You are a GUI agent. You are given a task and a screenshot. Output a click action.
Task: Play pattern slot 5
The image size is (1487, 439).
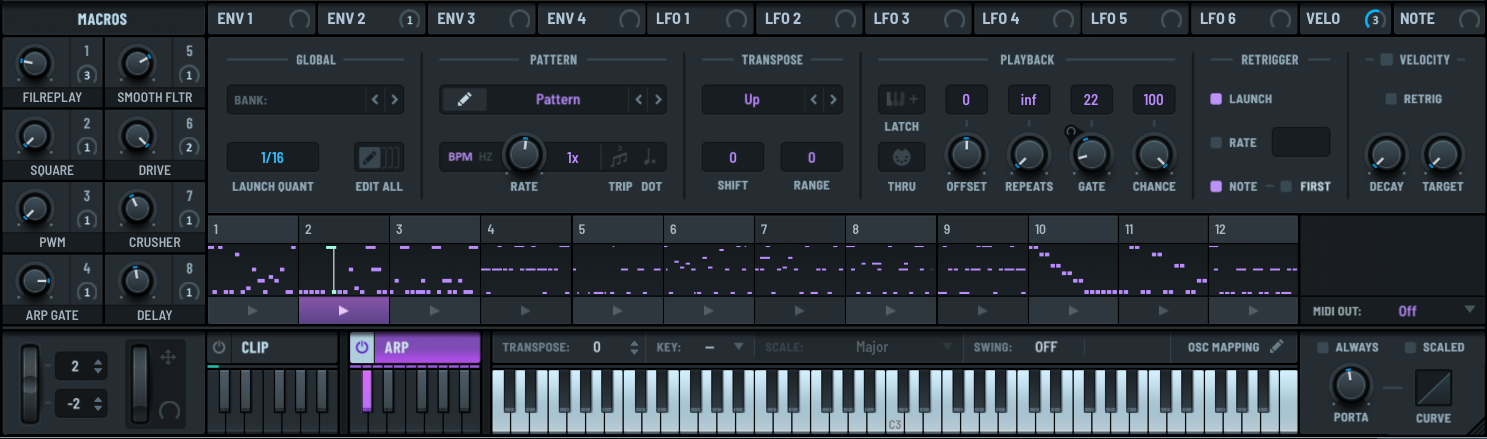pos(616,310)
